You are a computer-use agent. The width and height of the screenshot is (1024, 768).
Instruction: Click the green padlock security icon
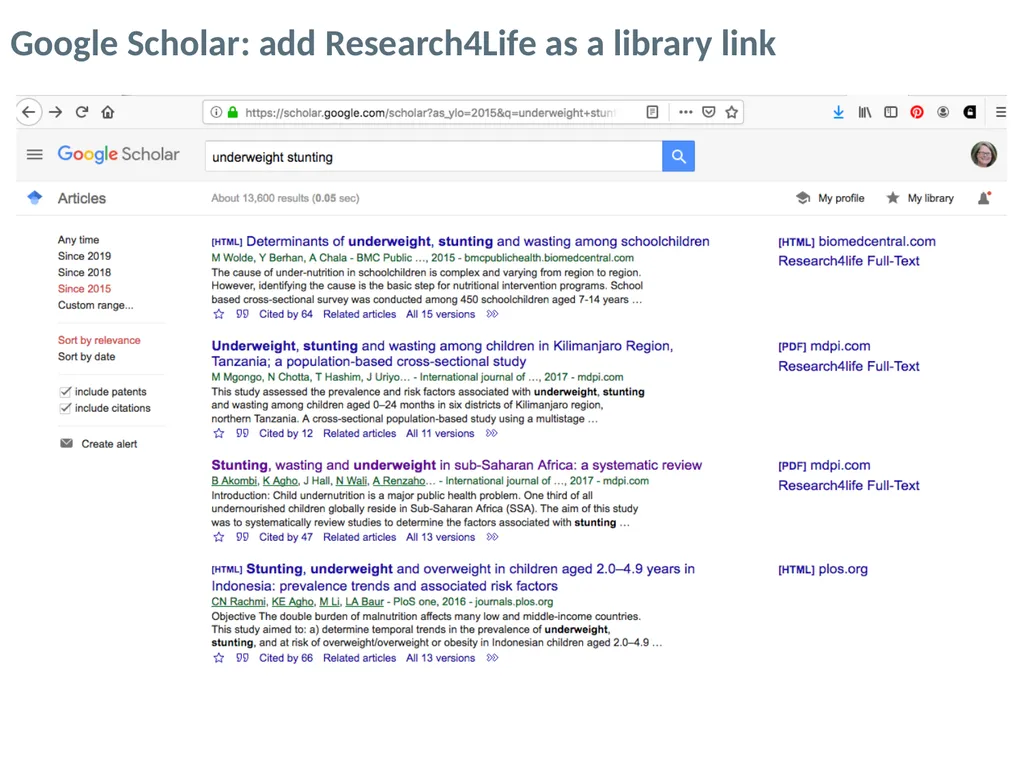(x=232, y=112)
